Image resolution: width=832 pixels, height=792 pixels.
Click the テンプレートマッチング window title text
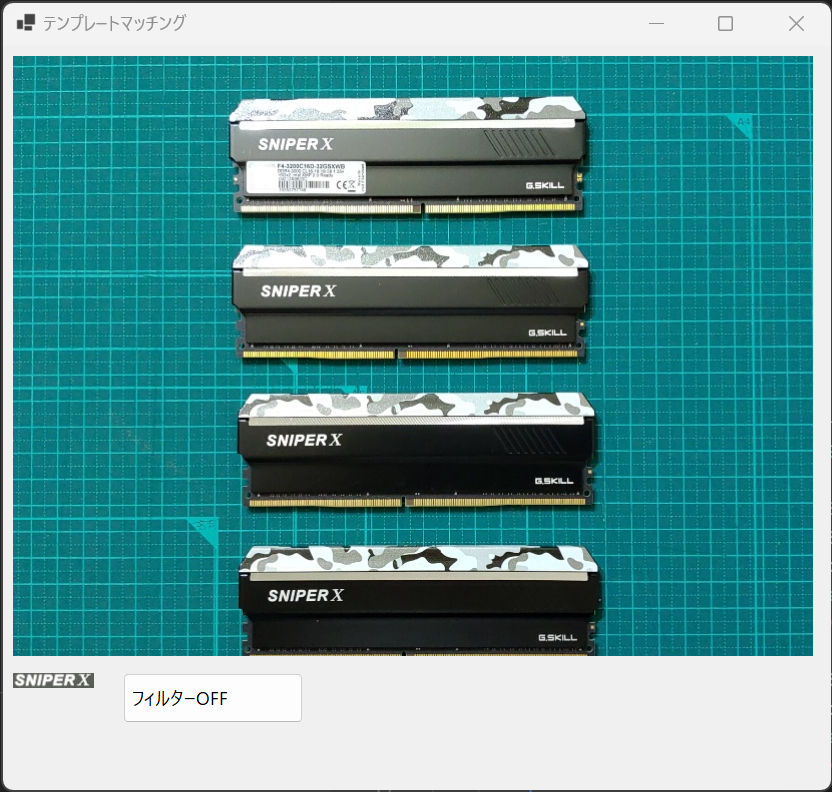point(114,23)
